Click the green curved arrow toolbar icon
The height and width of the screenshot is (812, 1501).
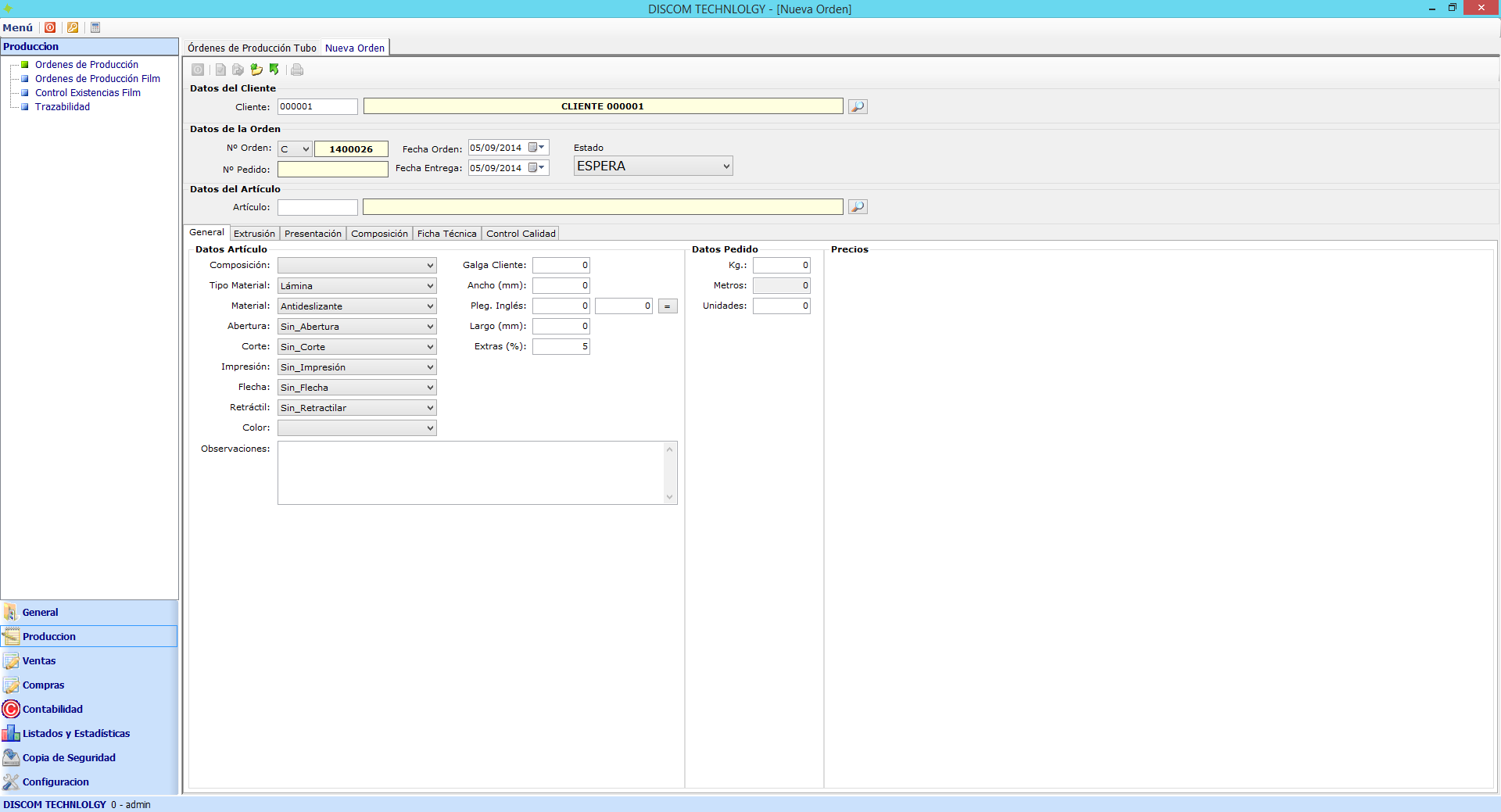click(x=274, y=70)
